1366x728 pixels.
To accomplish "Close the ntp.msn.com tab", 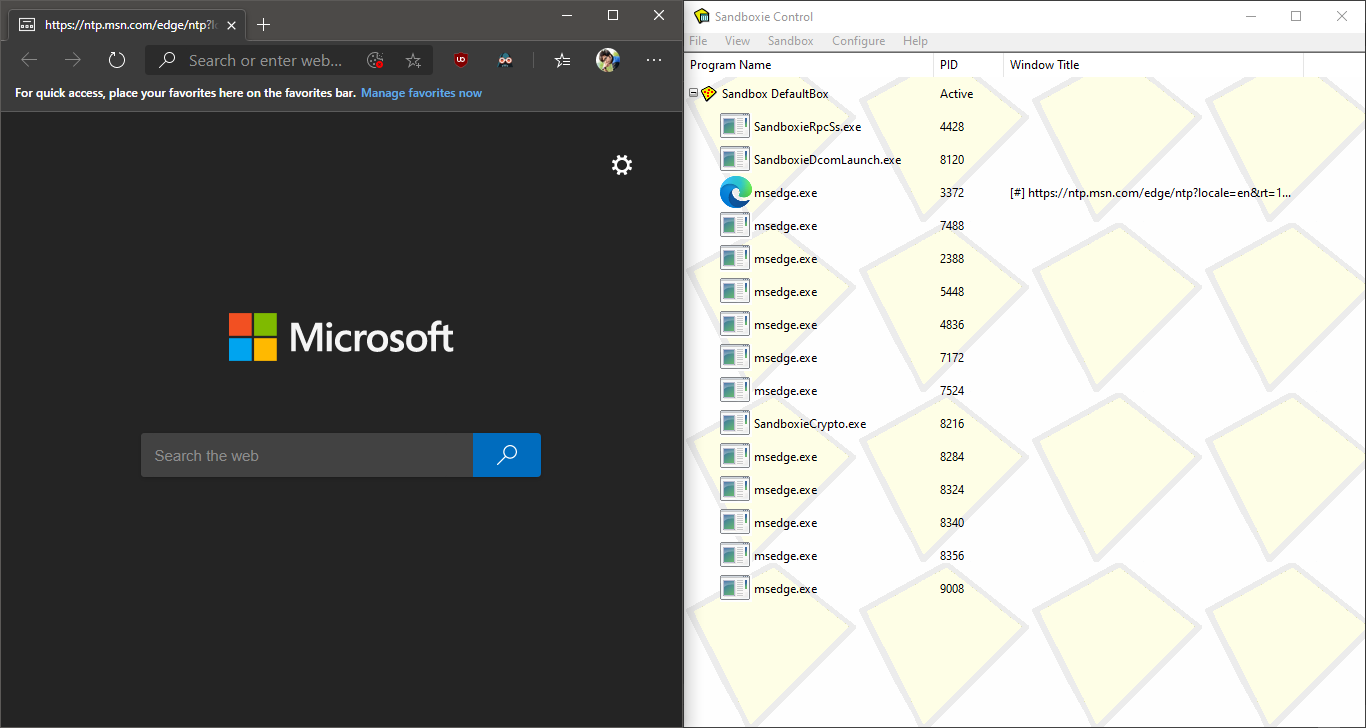I will pyautogui.click(x=231, y=25).
